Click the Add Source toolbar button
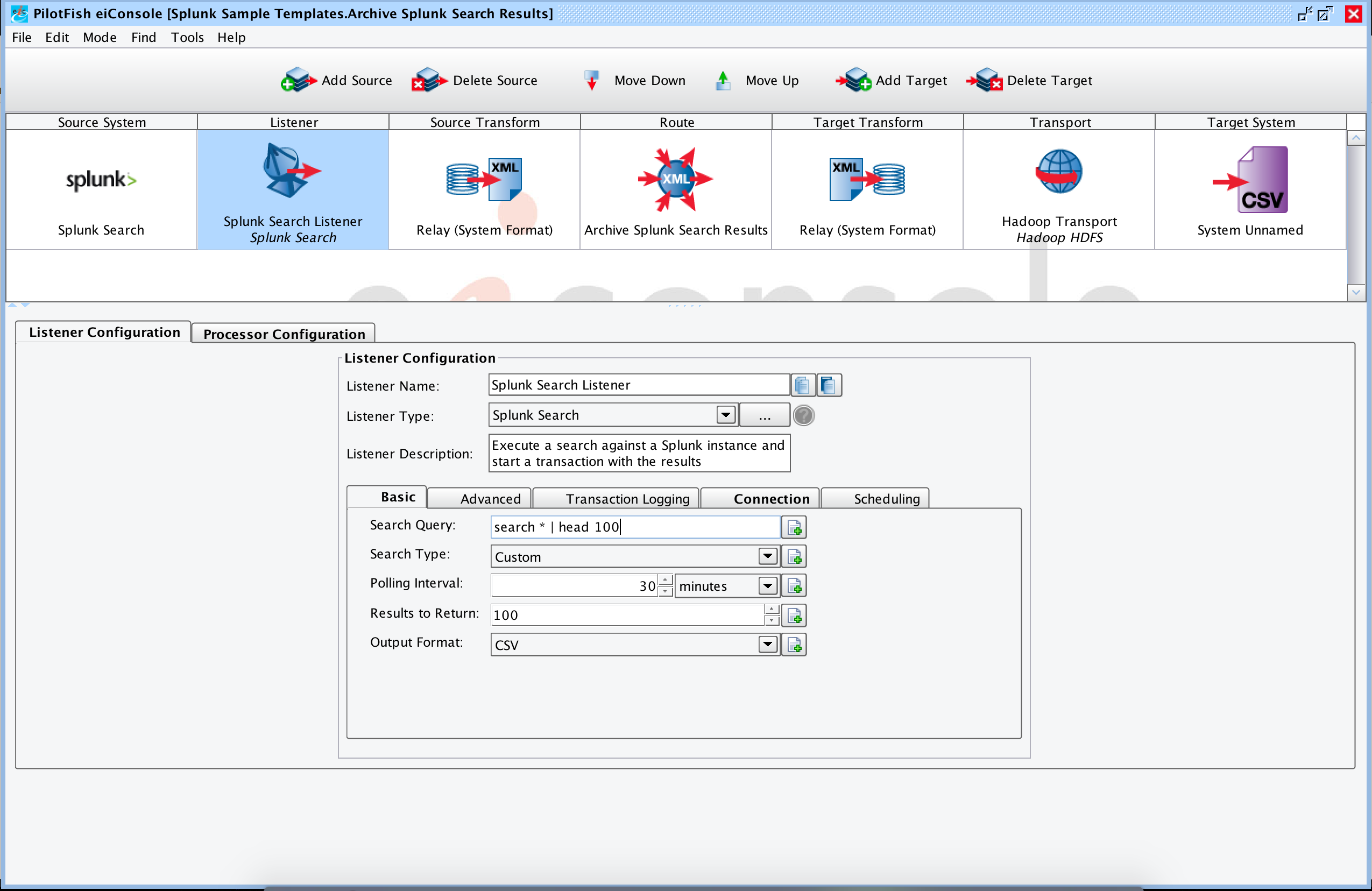Viewport: 1372px width, 891px height. tap(336, 80)
